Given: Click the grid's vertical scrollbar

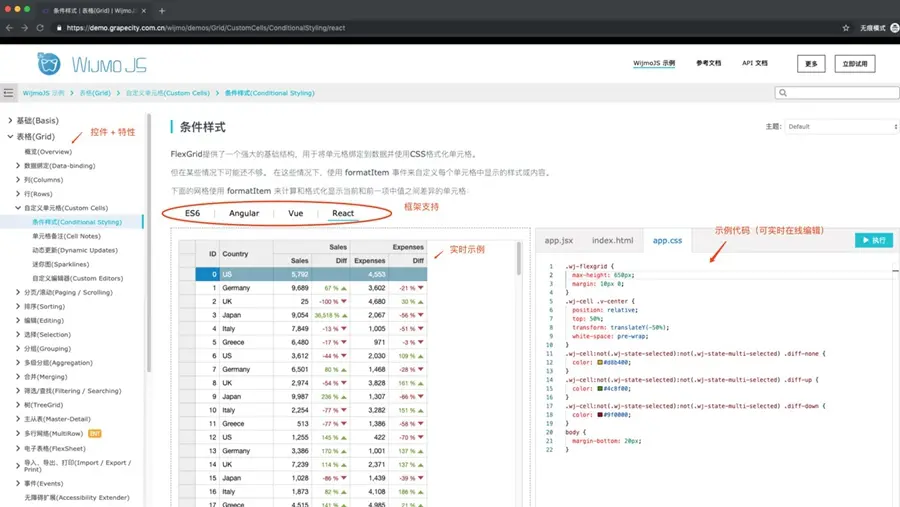Looking at the screenshot, I should pyautogui.click(x=519, y=258).
